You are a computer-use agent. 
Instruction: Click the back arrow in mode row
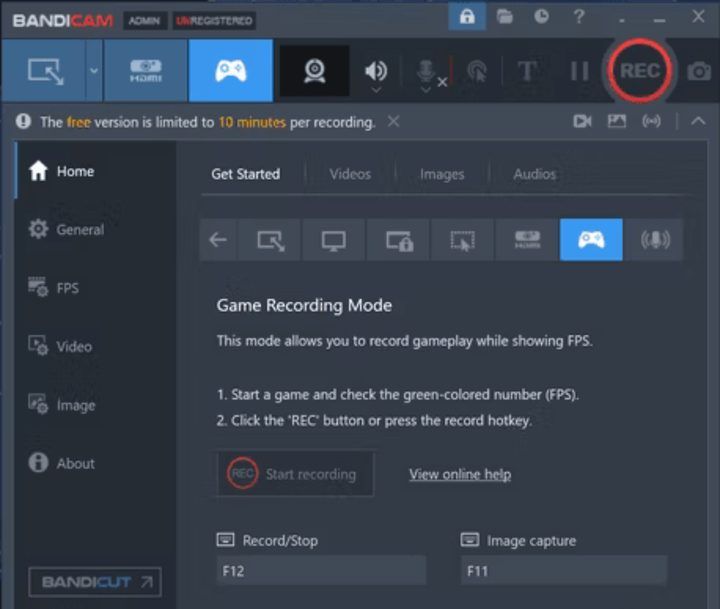click(x=218, y=240)
